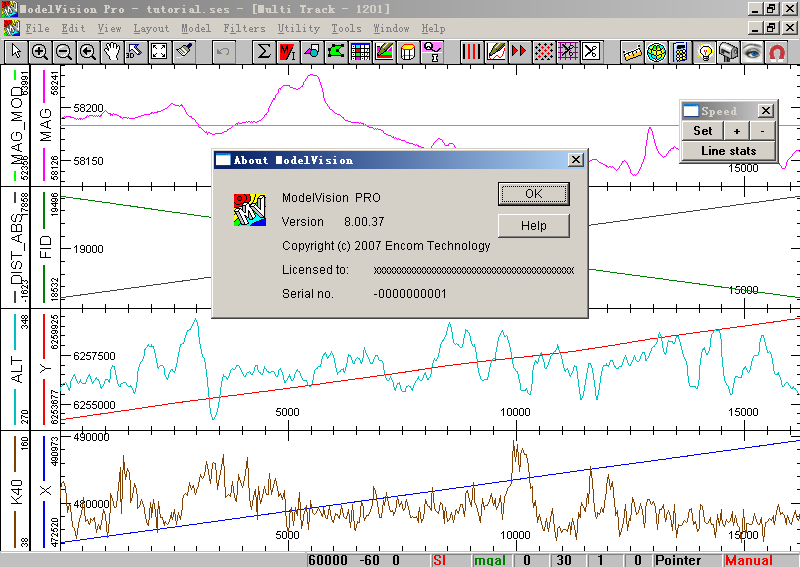
Task: Activate the zoom out magnifier
Action: point(64,52)
